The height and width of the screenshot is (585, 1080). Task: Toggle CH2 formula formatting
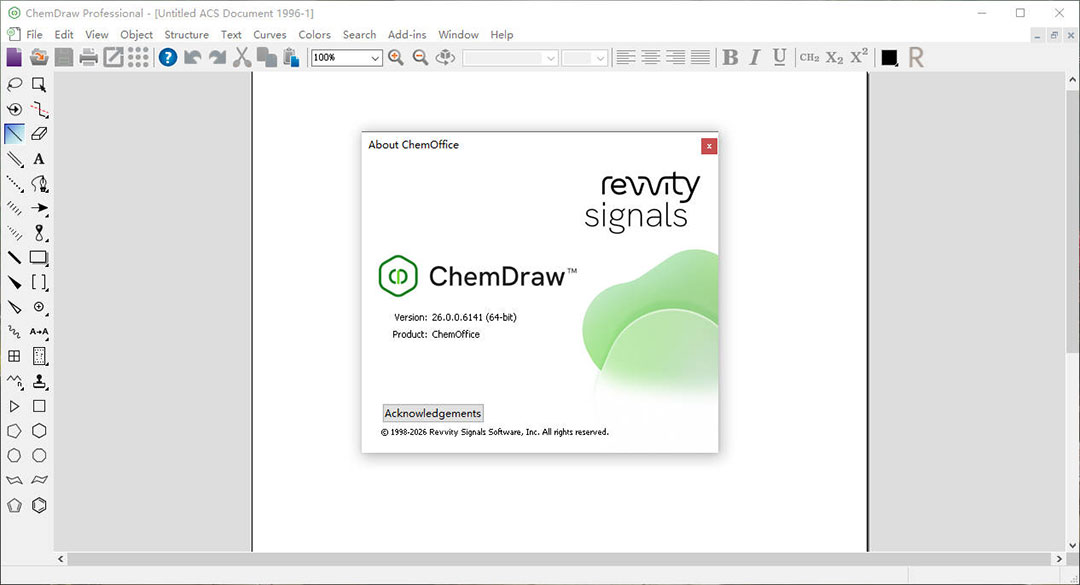coord(809,57)
